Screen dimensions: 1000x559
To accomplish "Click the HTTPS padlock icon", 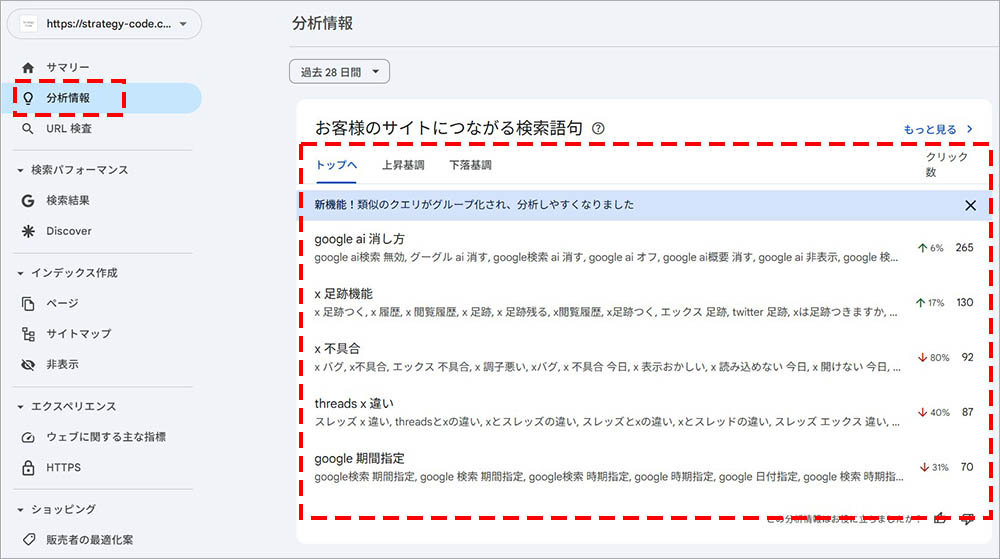I will 28,468.
